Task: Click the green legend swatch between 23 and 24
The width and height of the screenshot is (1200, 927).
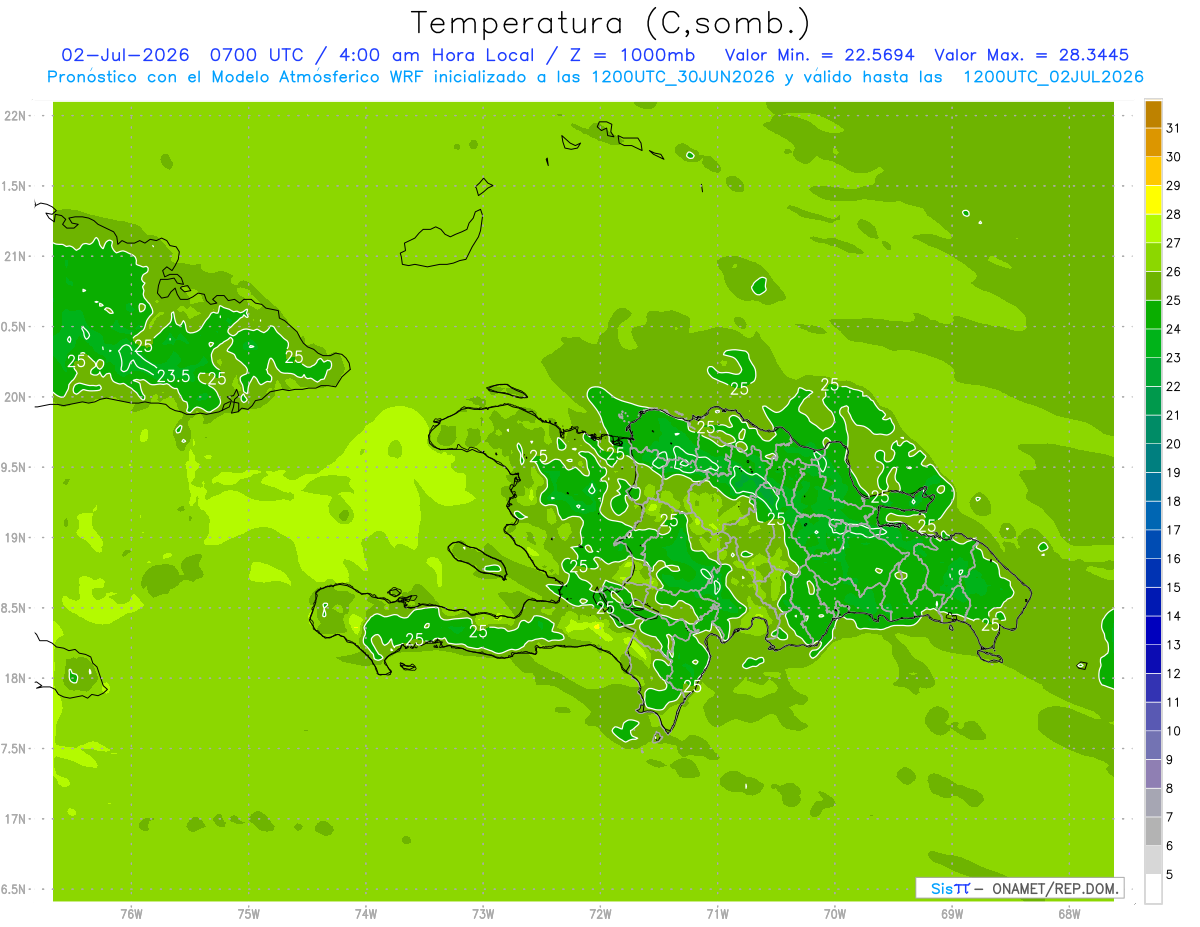Action: (x=1154, y=344)
